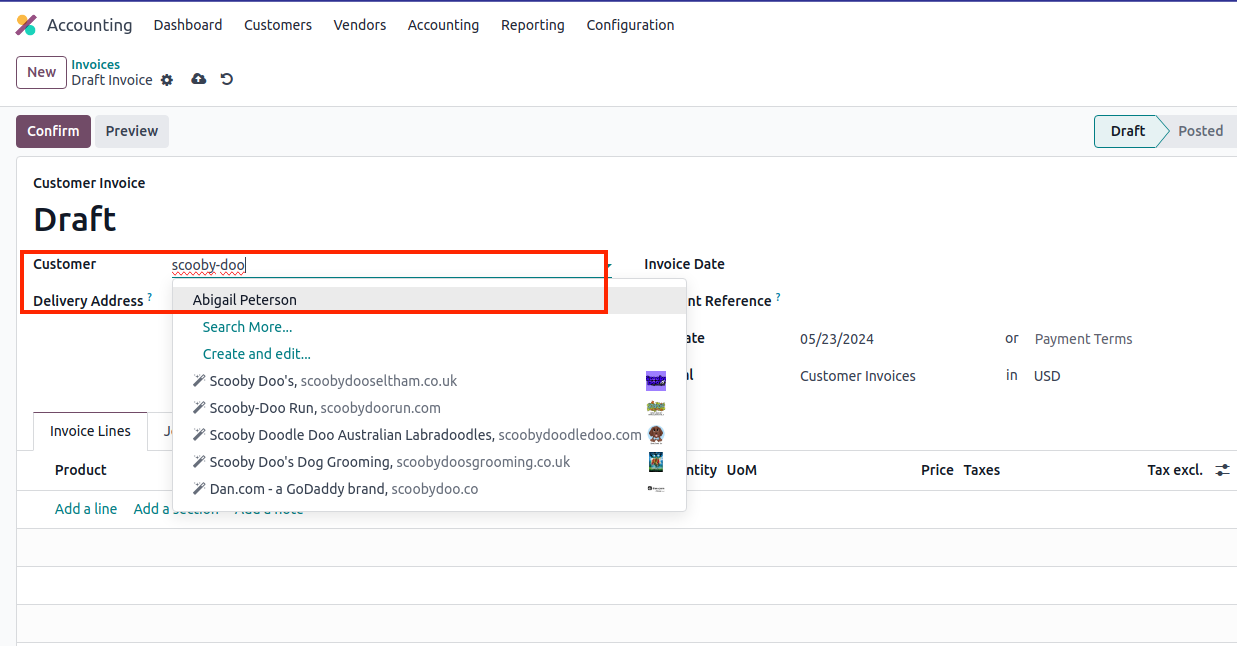Click the due date field 05/23/2024
This screenshot has width=1237, height=646.
tap(837, 339)
